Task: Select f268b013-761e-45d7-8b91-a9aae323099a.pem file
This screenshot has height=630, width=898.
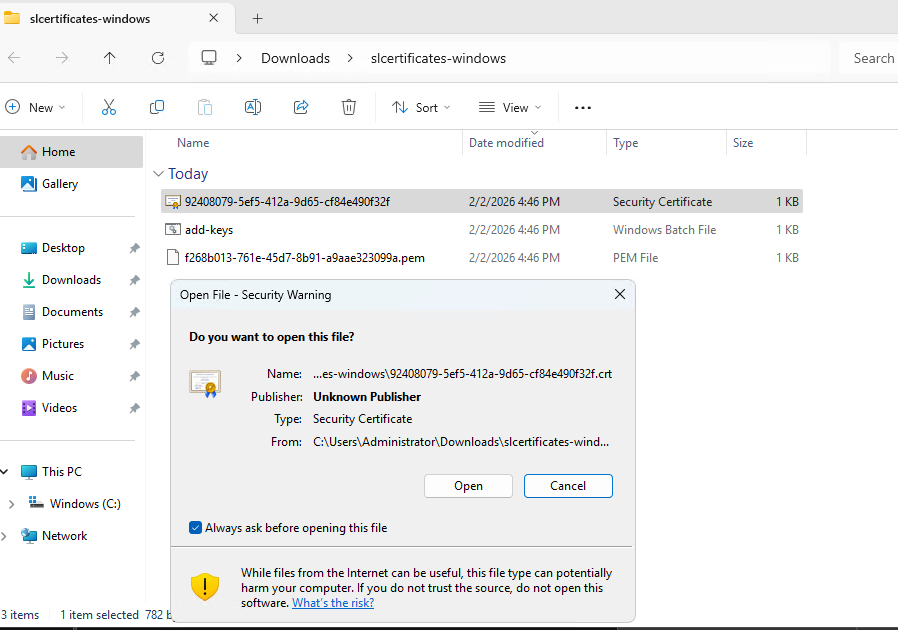Action: pos(482,258)
